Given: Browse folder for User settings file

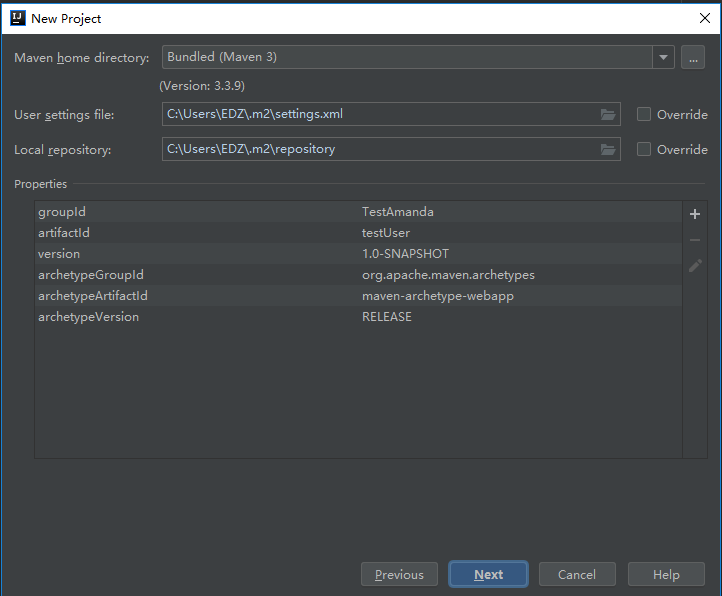Looking at the screenshot, I should coord(608,114).
